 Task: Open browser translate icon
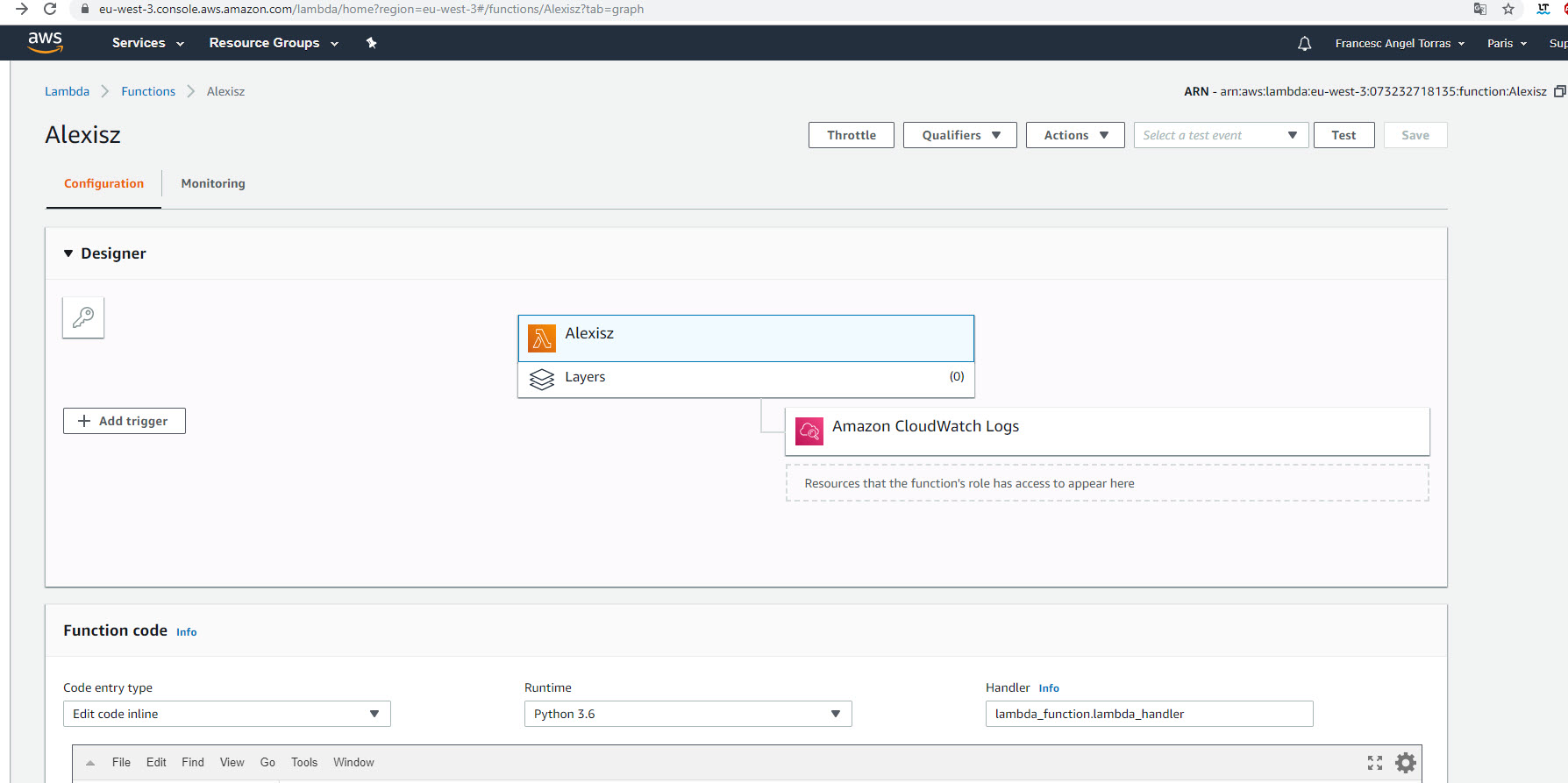(x=1480, y=9)
